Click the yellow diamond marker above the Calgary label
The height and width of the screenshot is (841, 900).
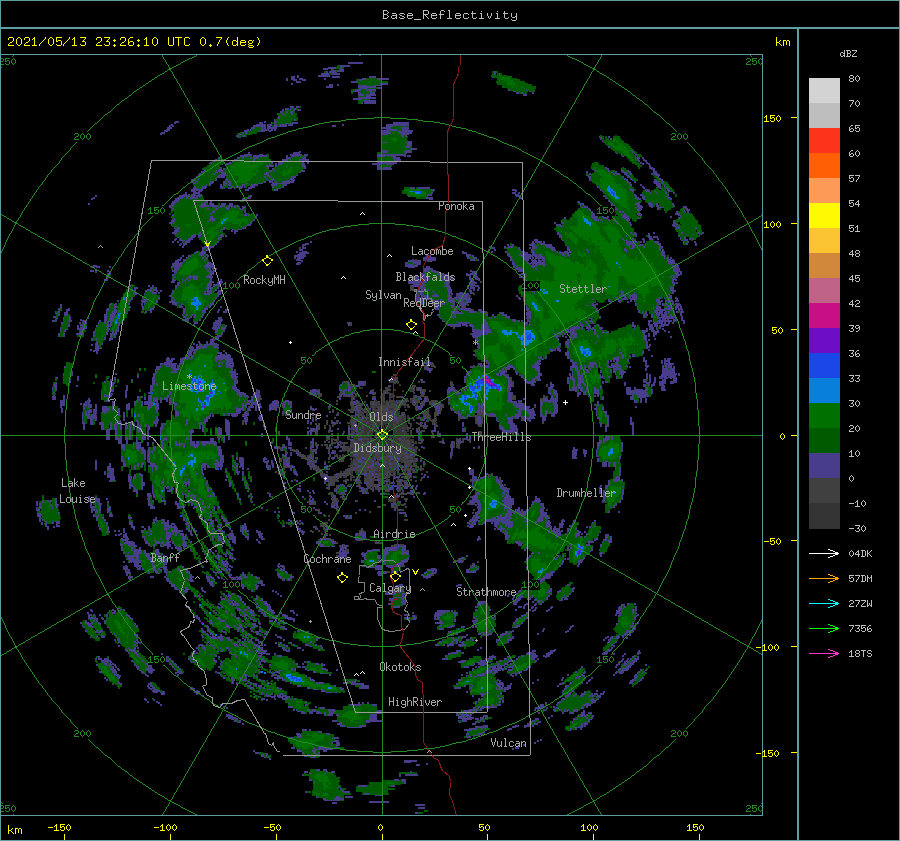click(395, 576)
